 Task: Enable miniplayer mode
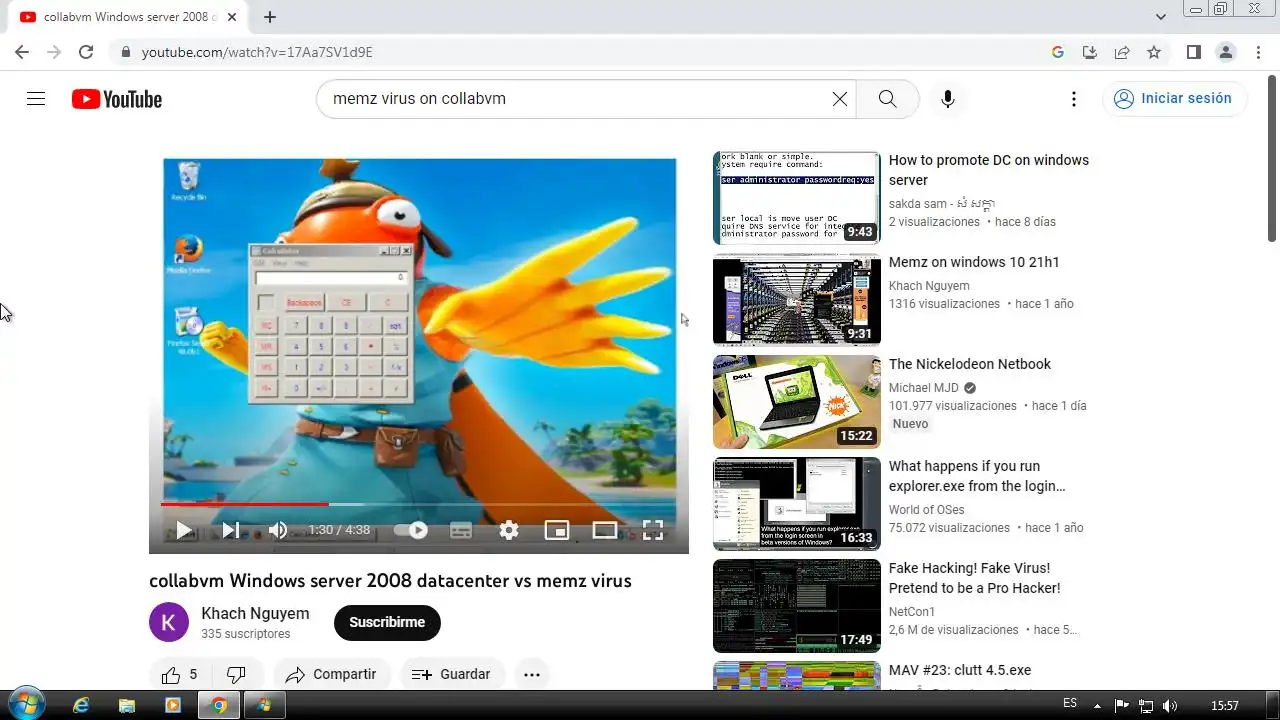[557, 530]
